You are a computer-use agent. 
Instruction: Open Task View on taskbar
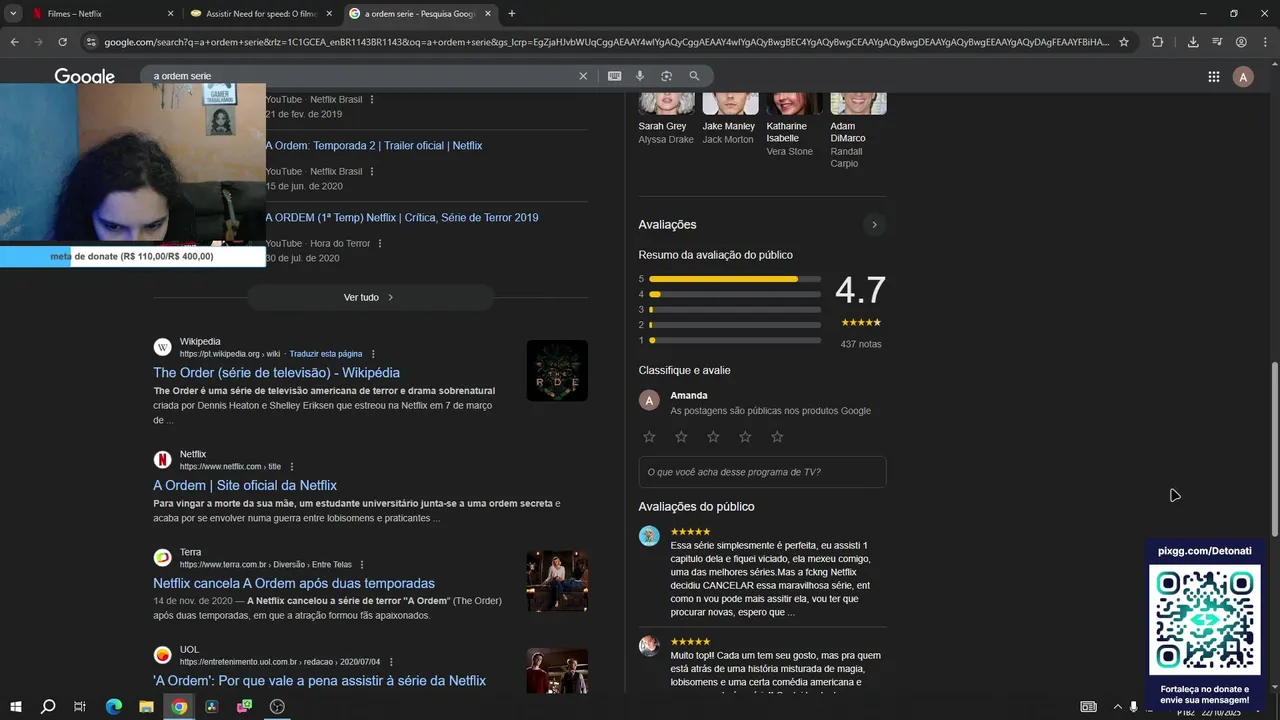coord(80,706)
